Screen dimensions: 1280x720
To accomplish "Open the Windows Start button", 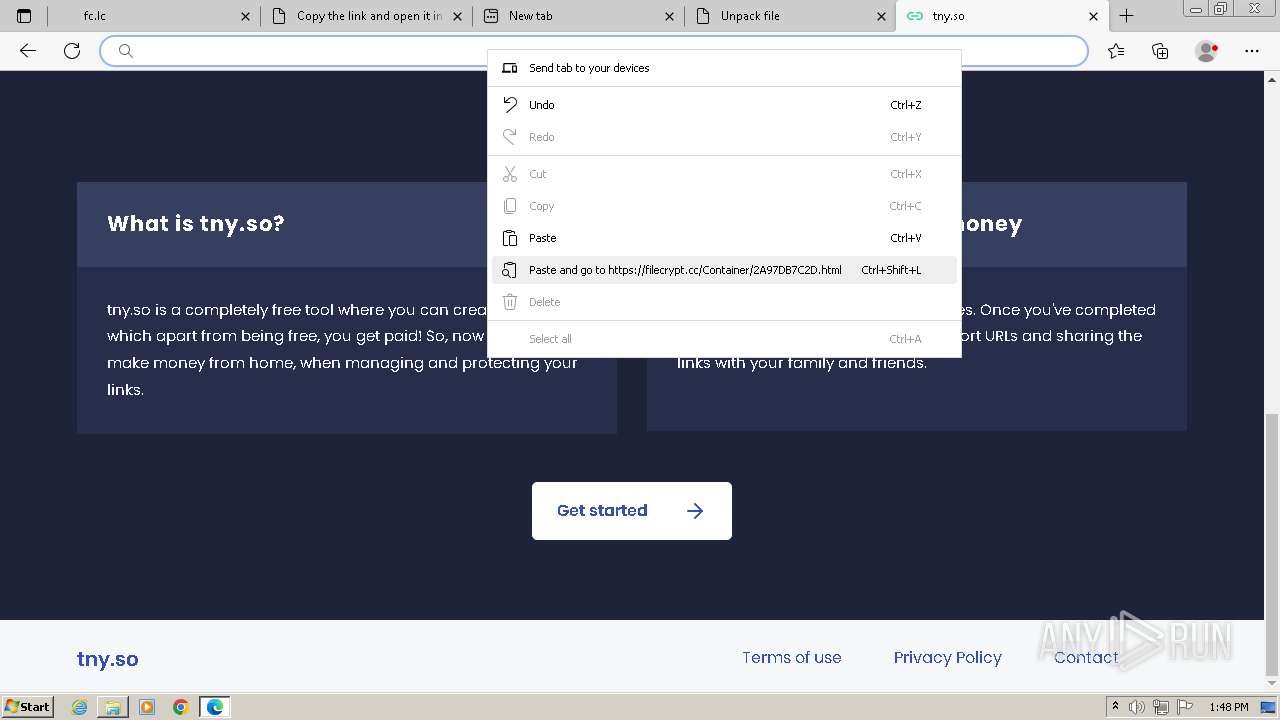I will pyautogui.click(x=28, y=707).
